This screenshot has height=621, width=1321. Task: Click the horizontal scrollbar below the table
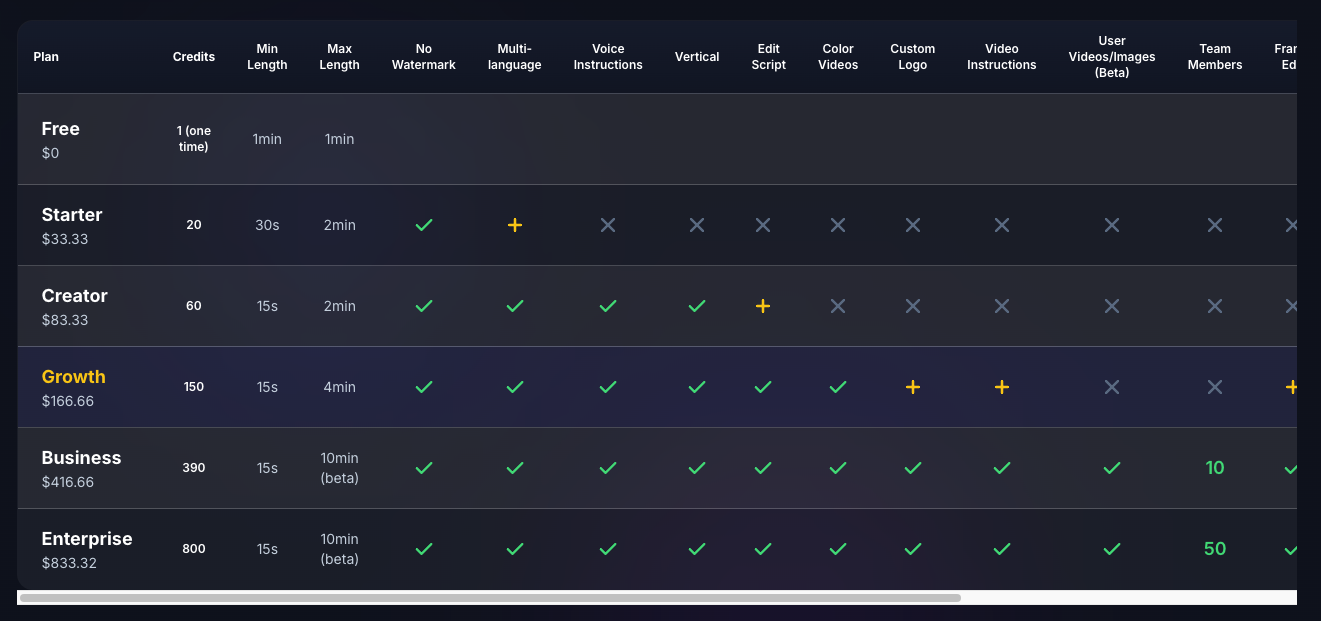490,598
